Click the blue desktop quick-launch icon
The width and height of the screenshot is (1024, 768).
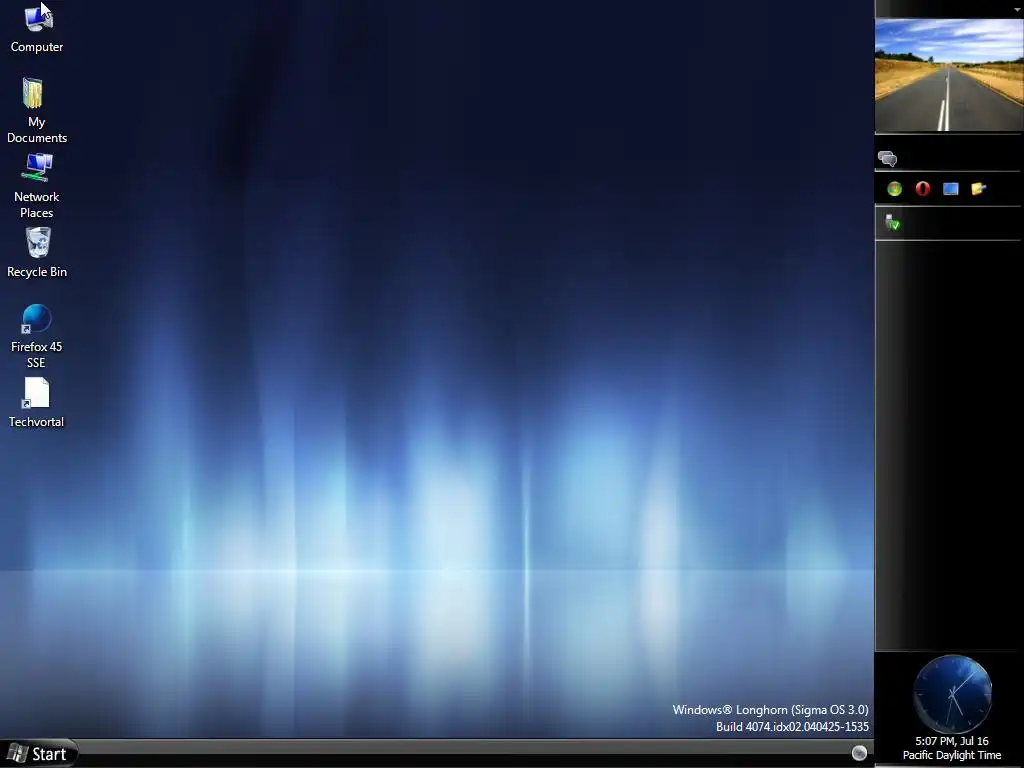[951, 189]
